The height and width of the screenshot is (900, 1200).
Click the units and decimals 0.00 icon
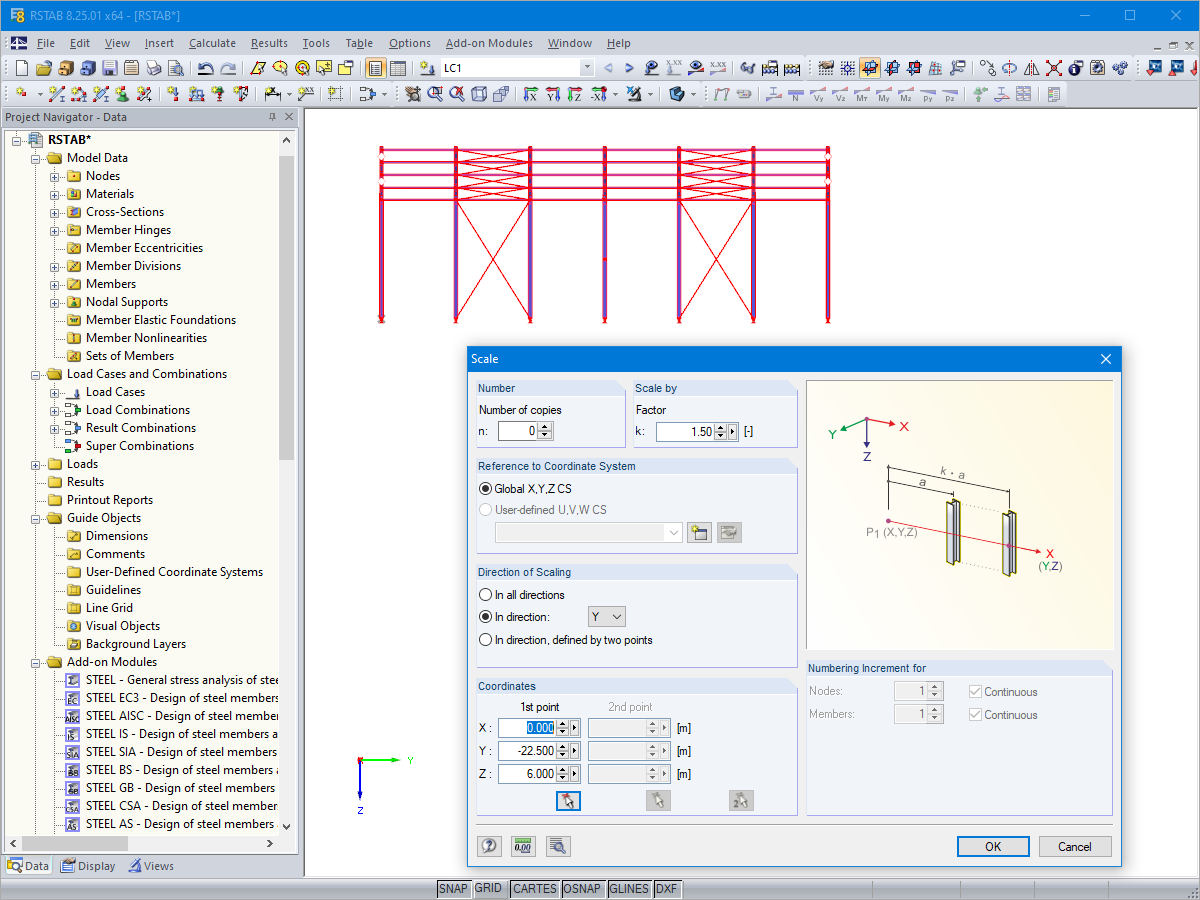523,846
